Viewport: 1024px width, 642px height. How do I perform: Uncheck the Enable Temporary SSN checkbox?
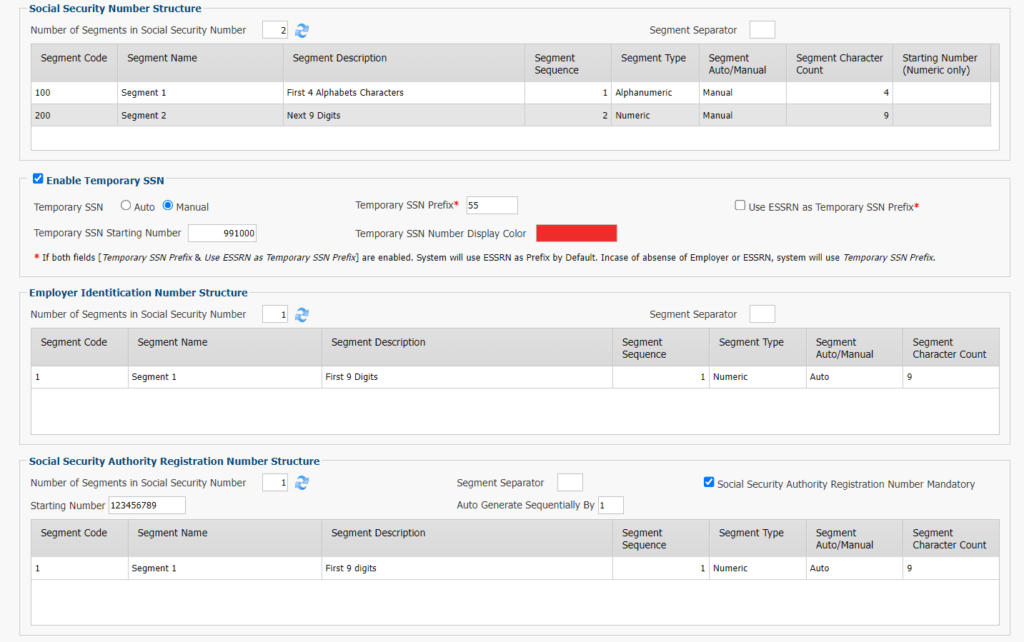point(37,178)
